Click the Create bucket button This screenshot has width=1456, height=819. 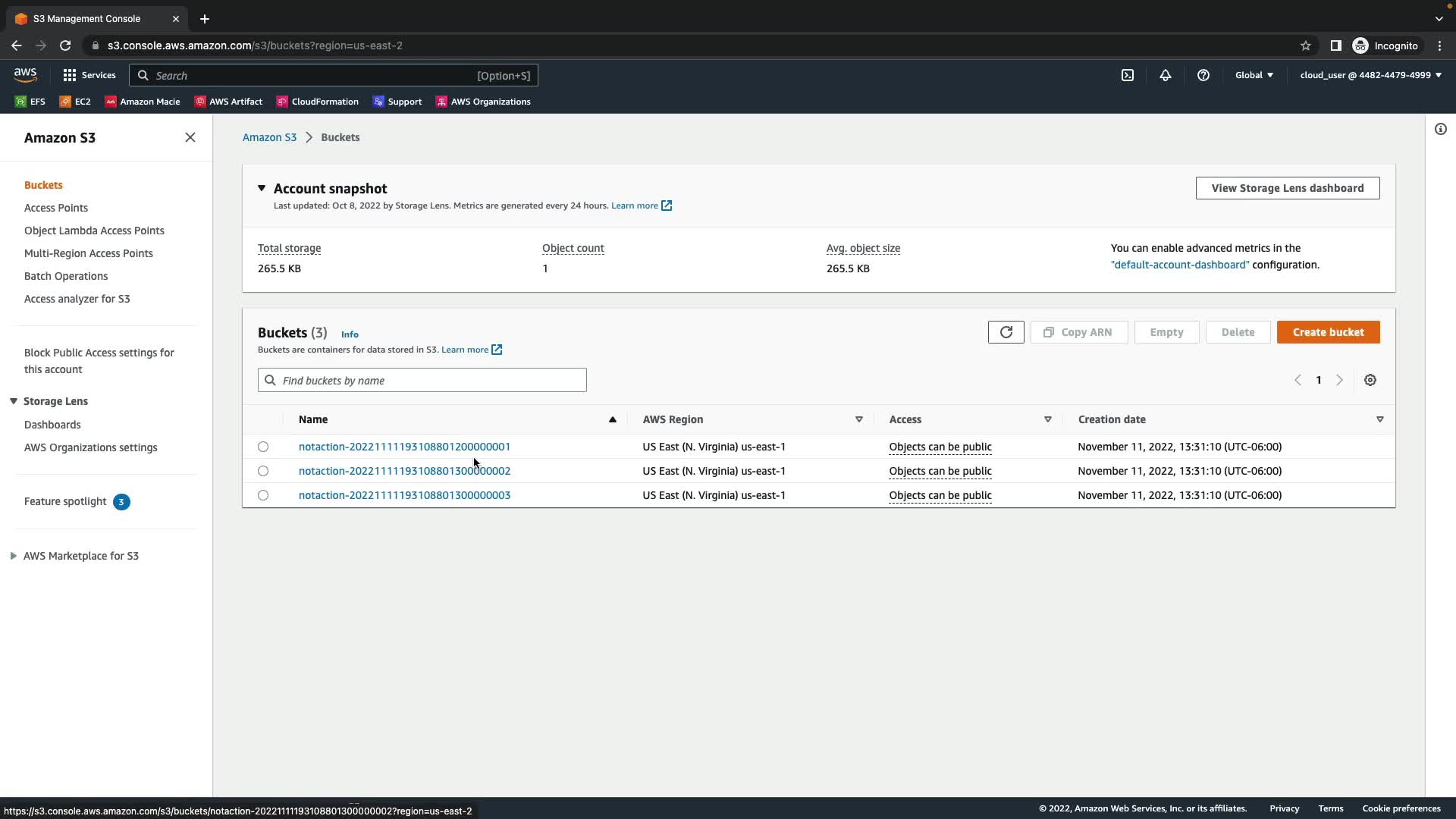coord(1328,332)
